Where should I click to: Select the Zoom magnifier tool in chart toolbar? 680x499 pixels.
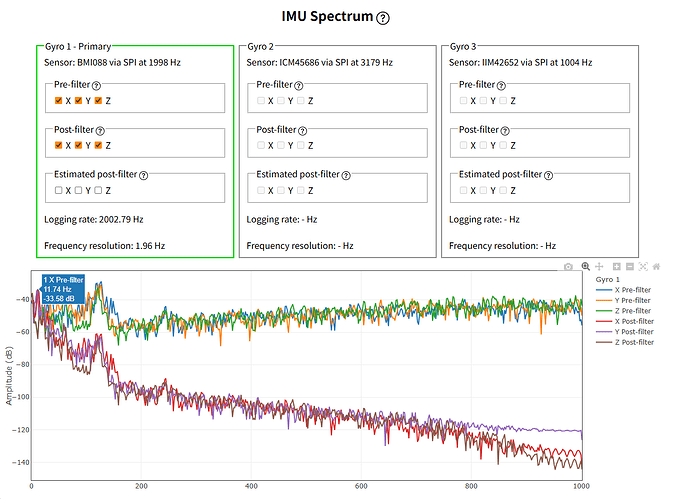(584, 267)
